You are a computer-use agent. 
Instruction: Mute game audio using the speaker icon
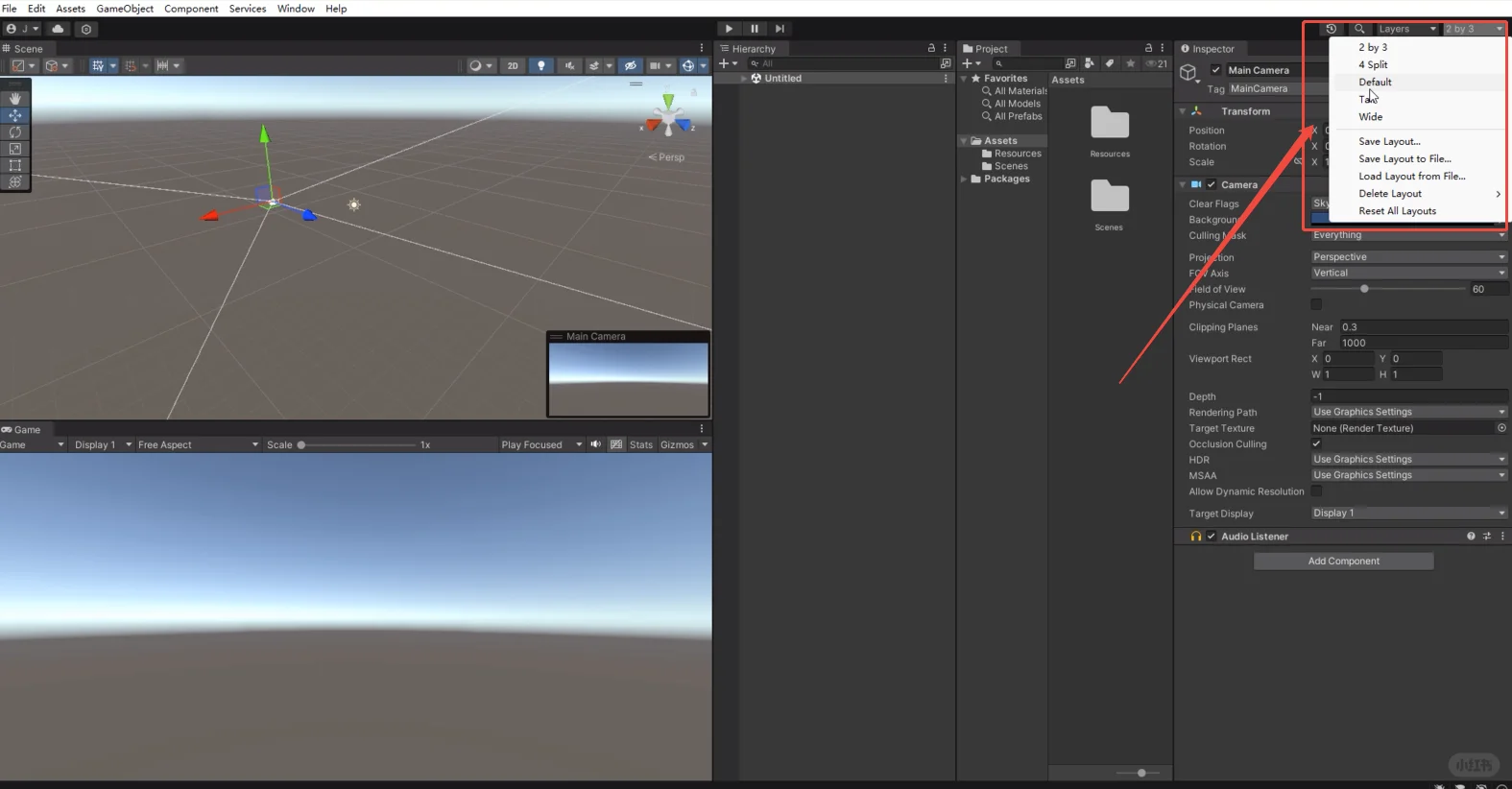click(596, 444)
